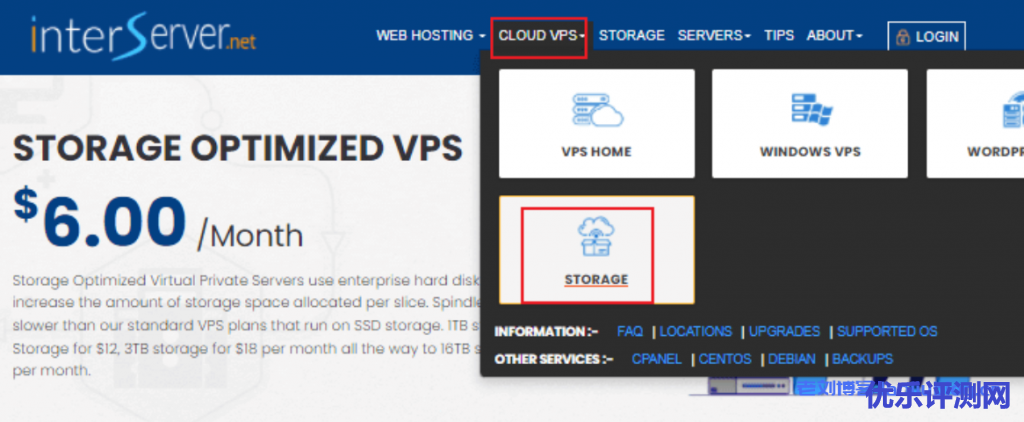Click the cPanel services link
This screenshot has height=422, width=1024.
tap(656, 359)
